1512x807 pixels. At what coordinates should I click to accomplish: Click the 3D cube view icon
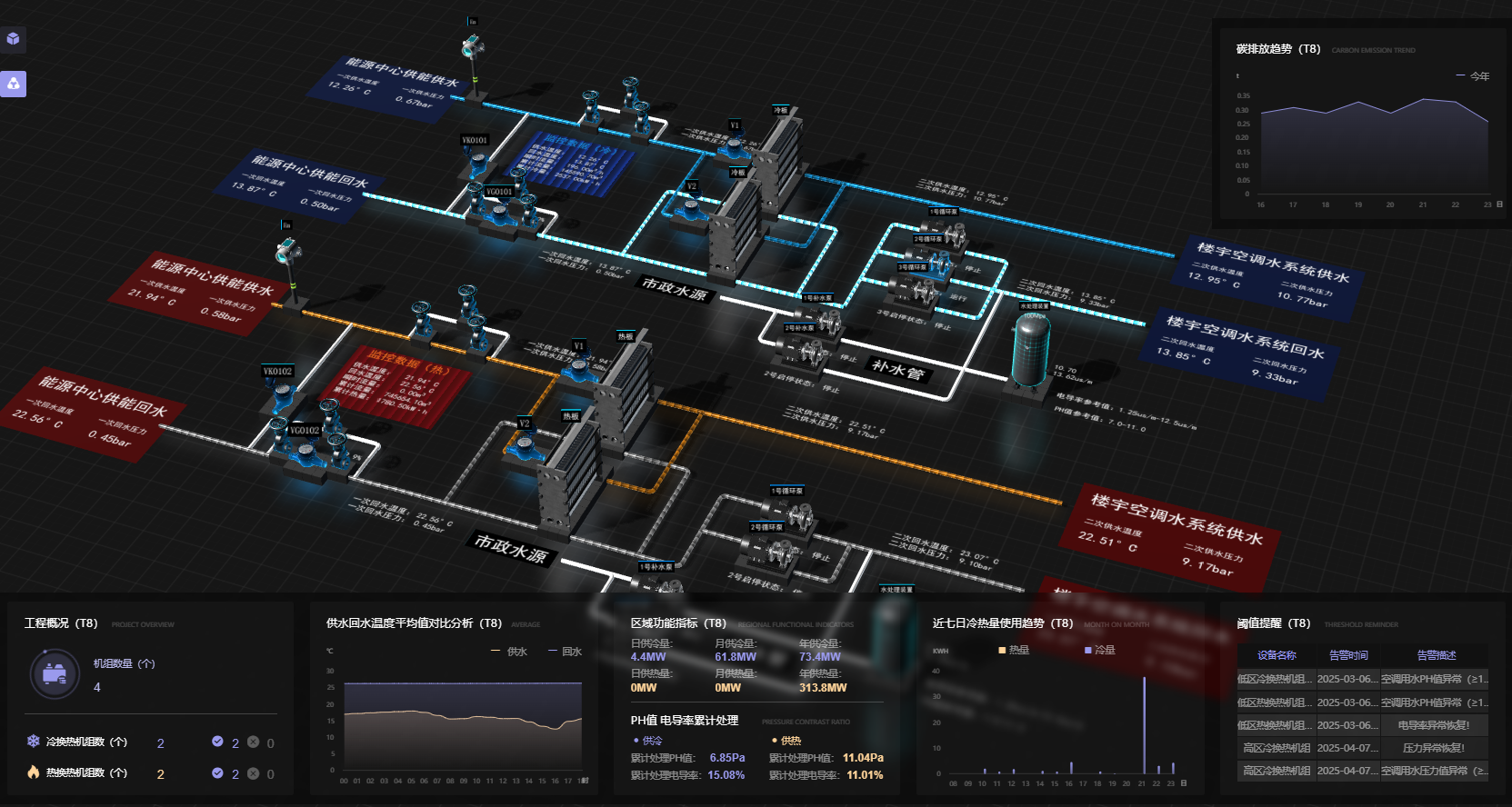[x=14, y=39]
